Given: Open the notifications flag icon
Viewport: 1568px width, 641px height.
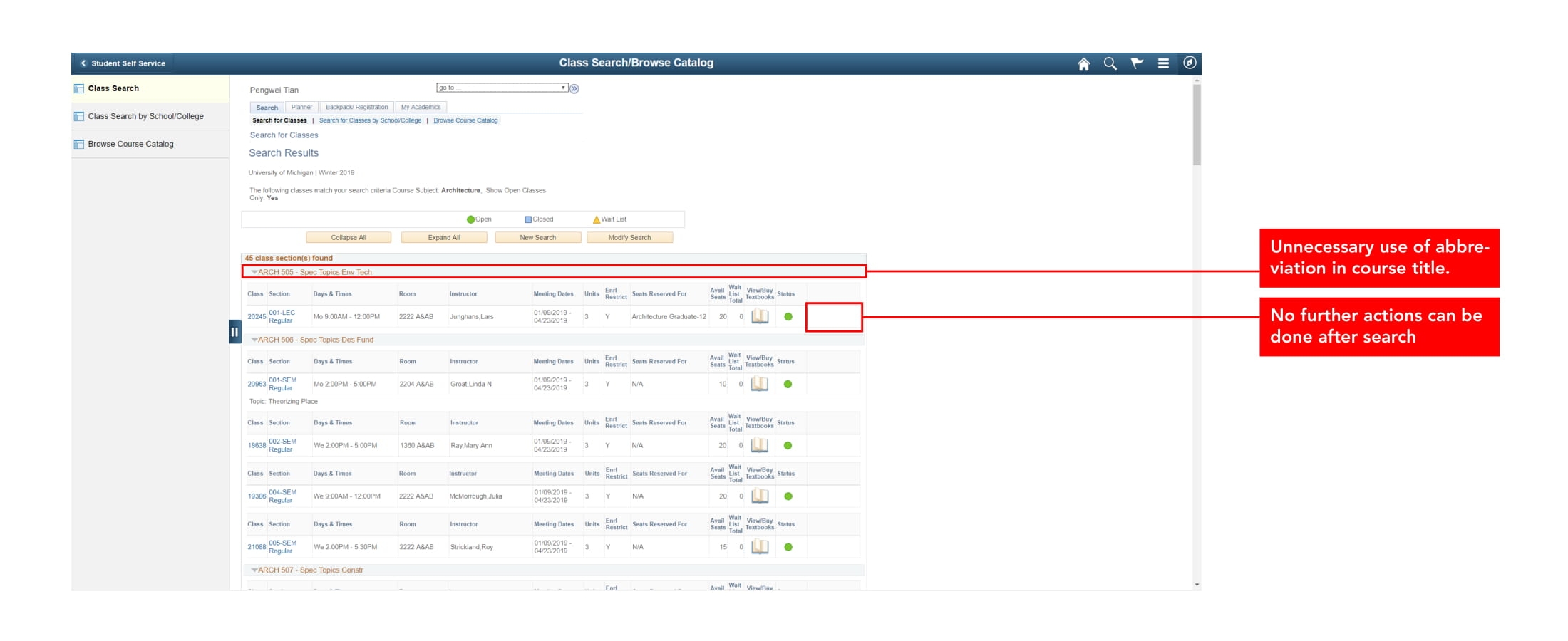Looking at the screenshot, I should click(x=1137, y=63).
